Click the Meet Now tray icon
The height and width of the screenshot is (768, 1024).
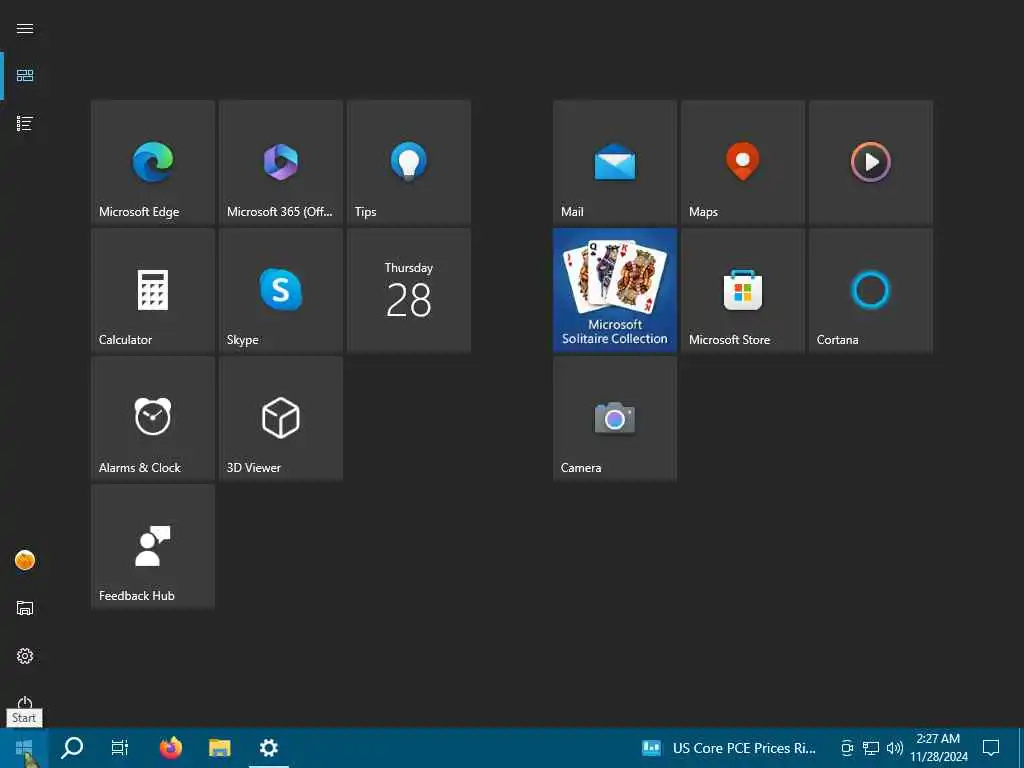pyautogui.click(x=847, y=748)
